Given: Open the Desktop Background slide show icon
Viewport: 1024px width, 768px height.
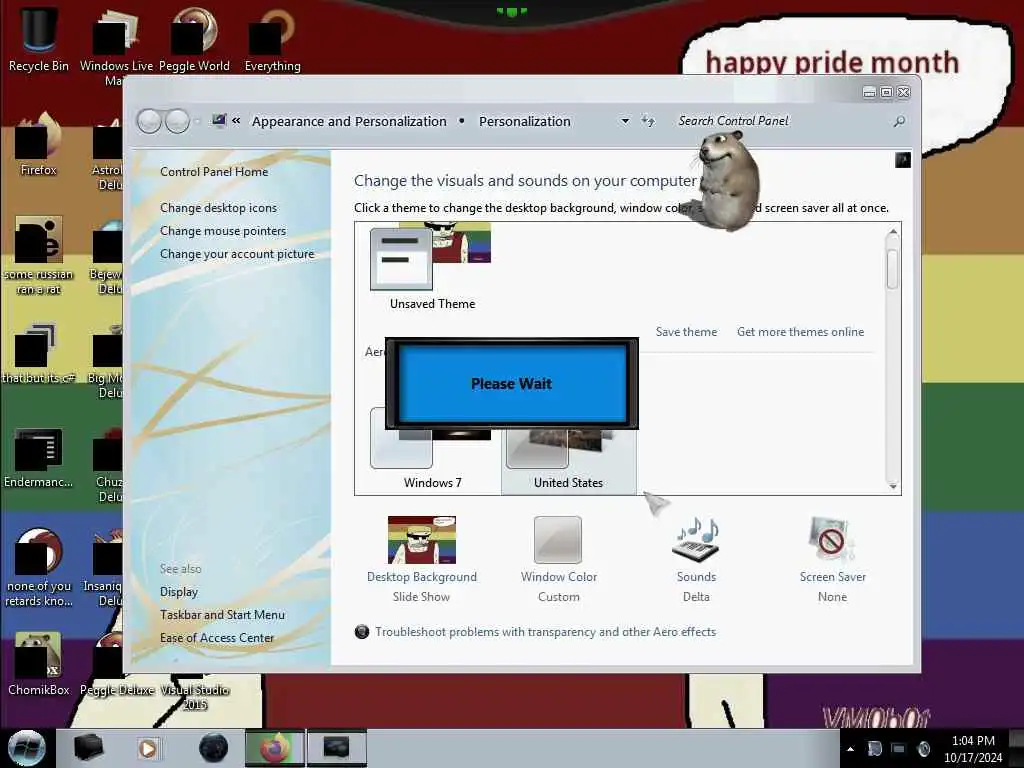Looking at the screenshot, I should [x=422, y=540].
